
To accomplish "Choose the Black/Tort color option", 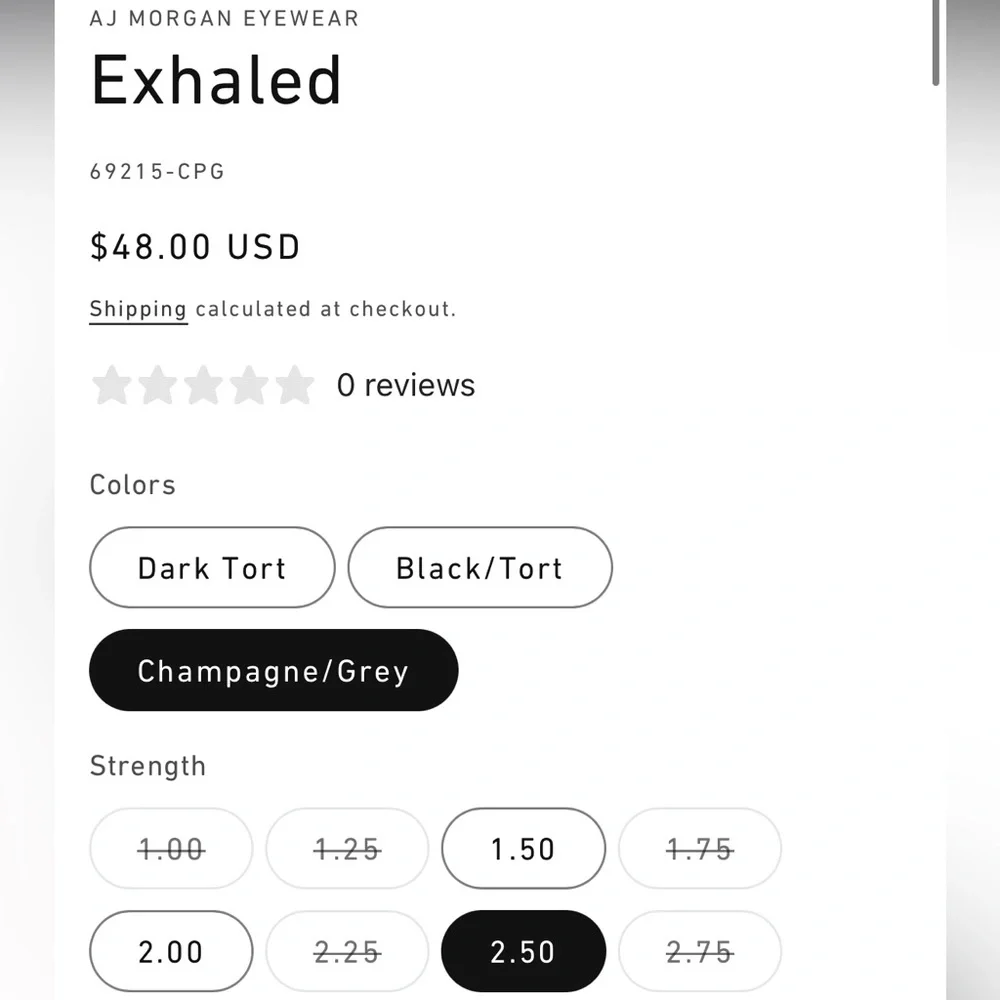I will (x=480, y=568).
